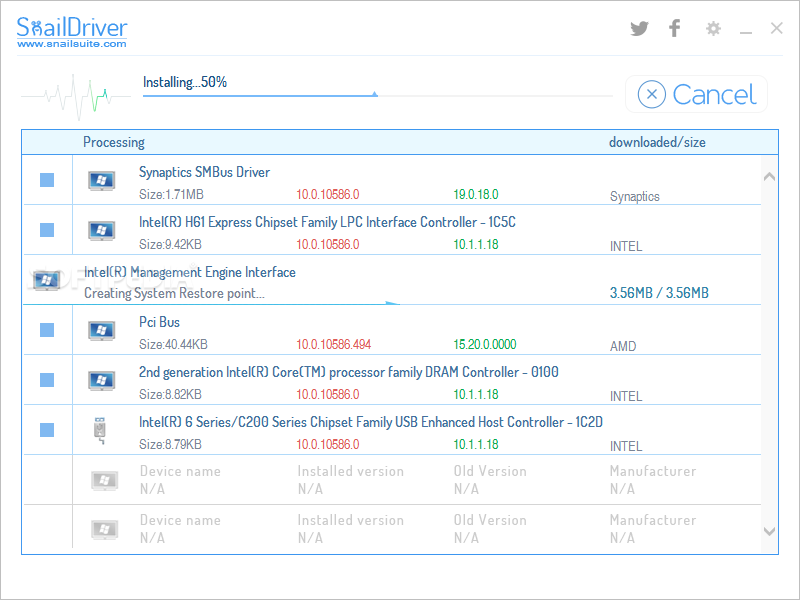Click Creating System Restore point text

click(174, 293)
